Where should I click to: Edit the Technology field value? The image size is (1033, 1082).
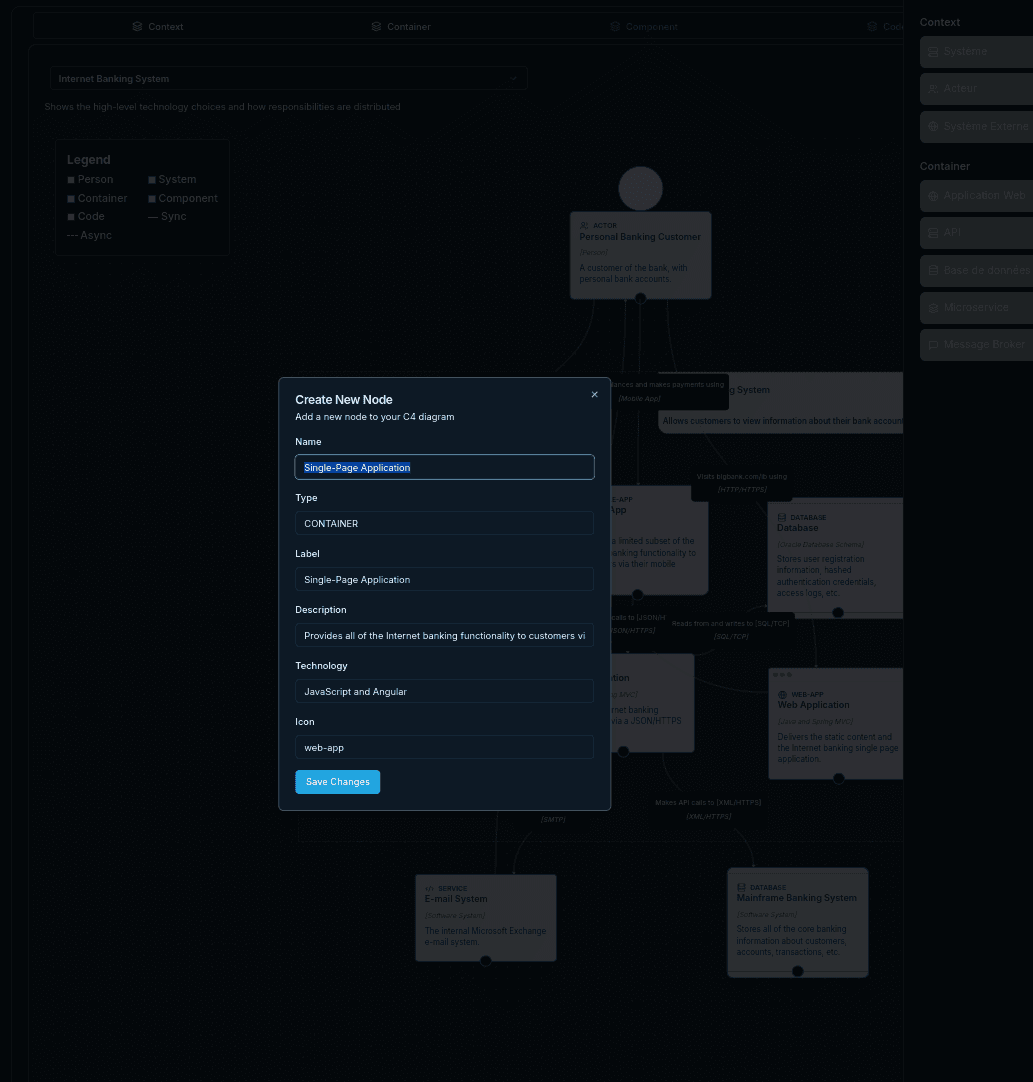point(444,691)
